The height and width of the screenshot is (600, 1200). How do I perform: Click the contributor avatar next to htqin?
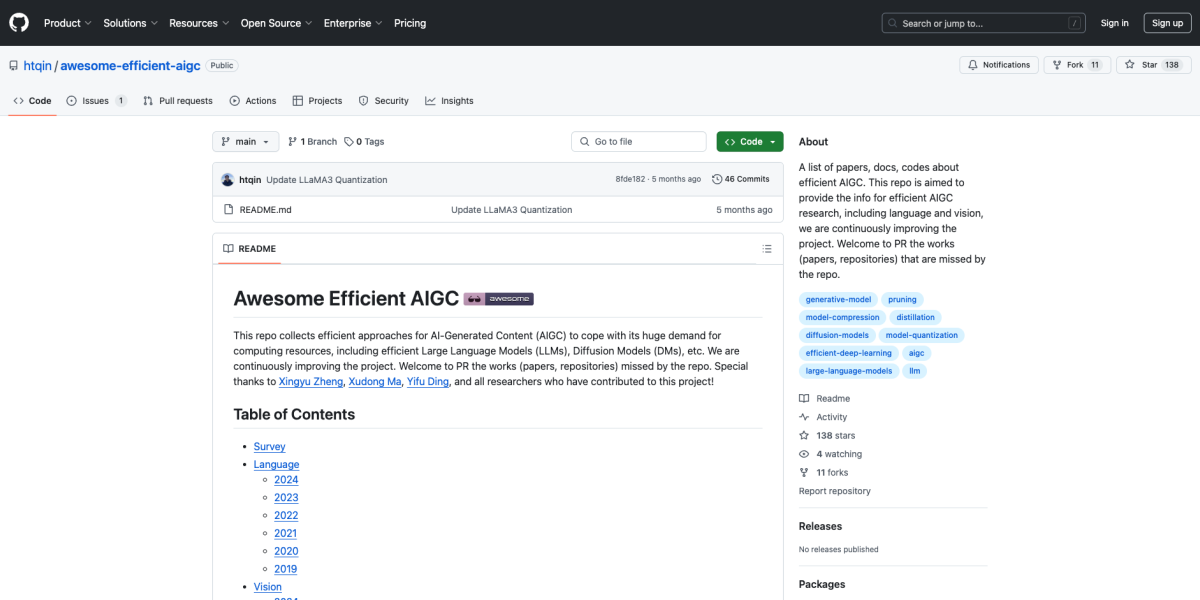pyautogui.click(x=227, y=179)
